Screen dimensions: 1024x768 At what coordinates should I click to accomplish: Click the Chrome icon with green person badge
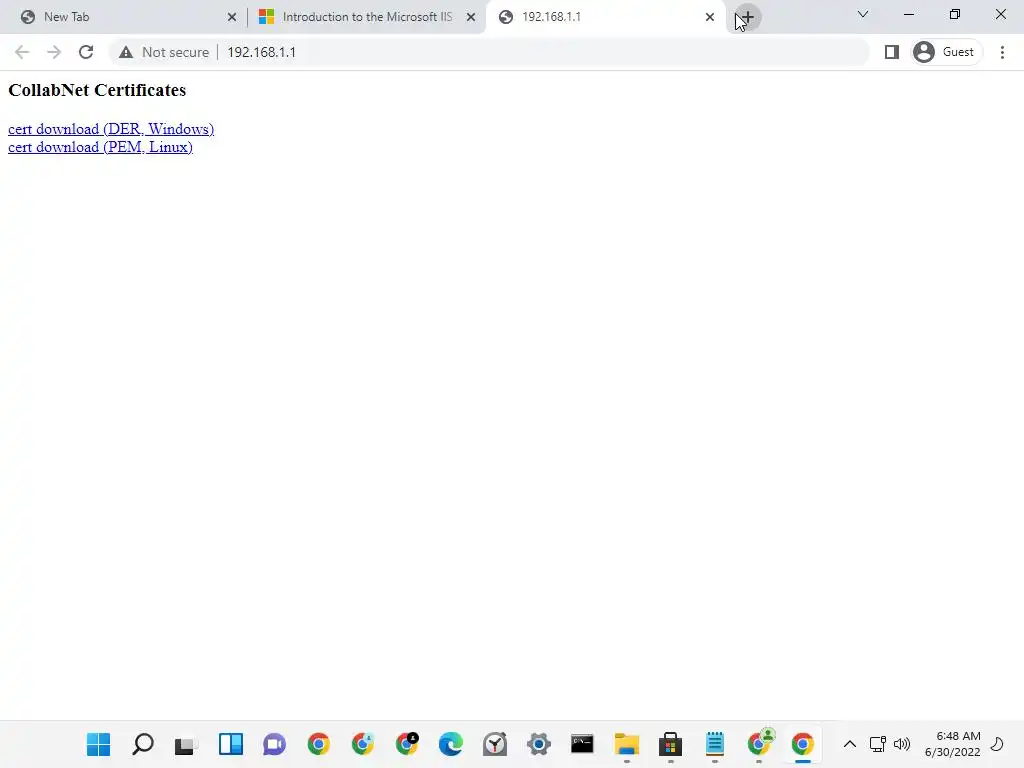tap(759, 743)
